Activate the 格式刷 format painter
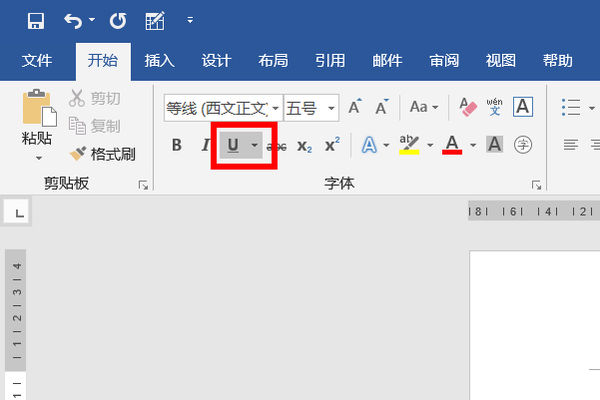The image size is (600, 400). coord(103,154)
